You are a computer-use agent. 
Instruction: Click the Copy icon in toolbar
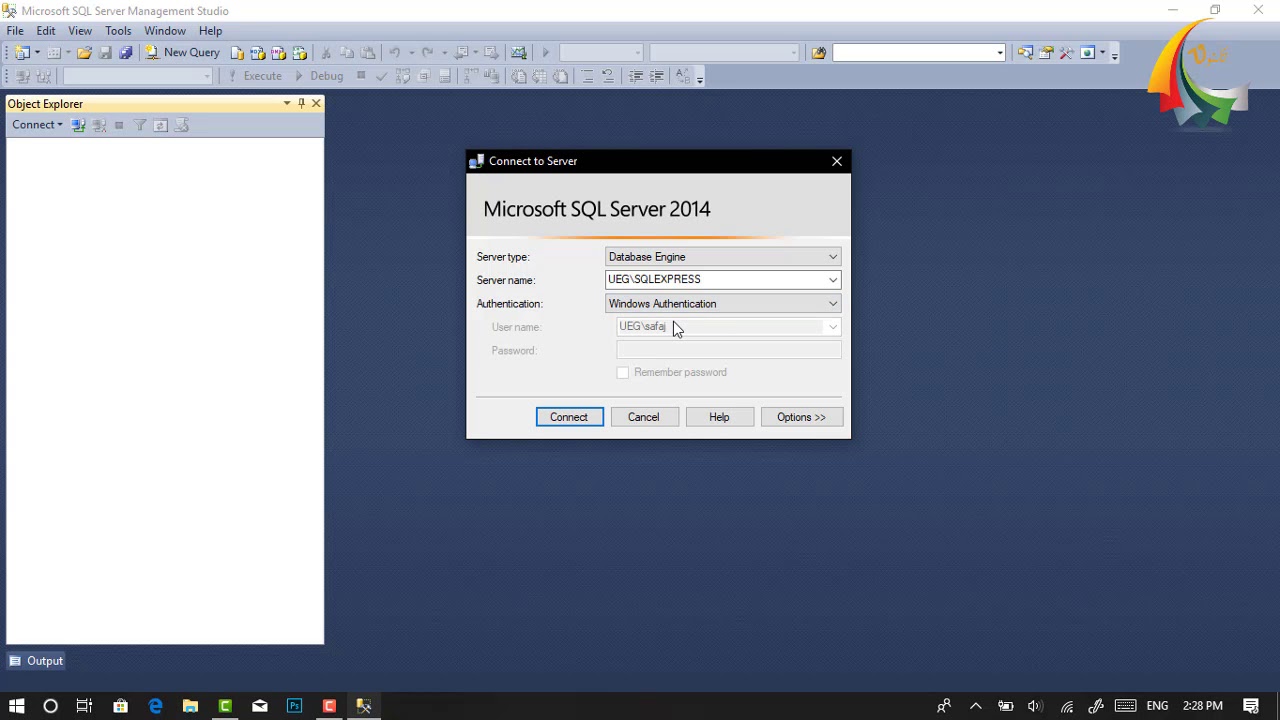[347, 53]
